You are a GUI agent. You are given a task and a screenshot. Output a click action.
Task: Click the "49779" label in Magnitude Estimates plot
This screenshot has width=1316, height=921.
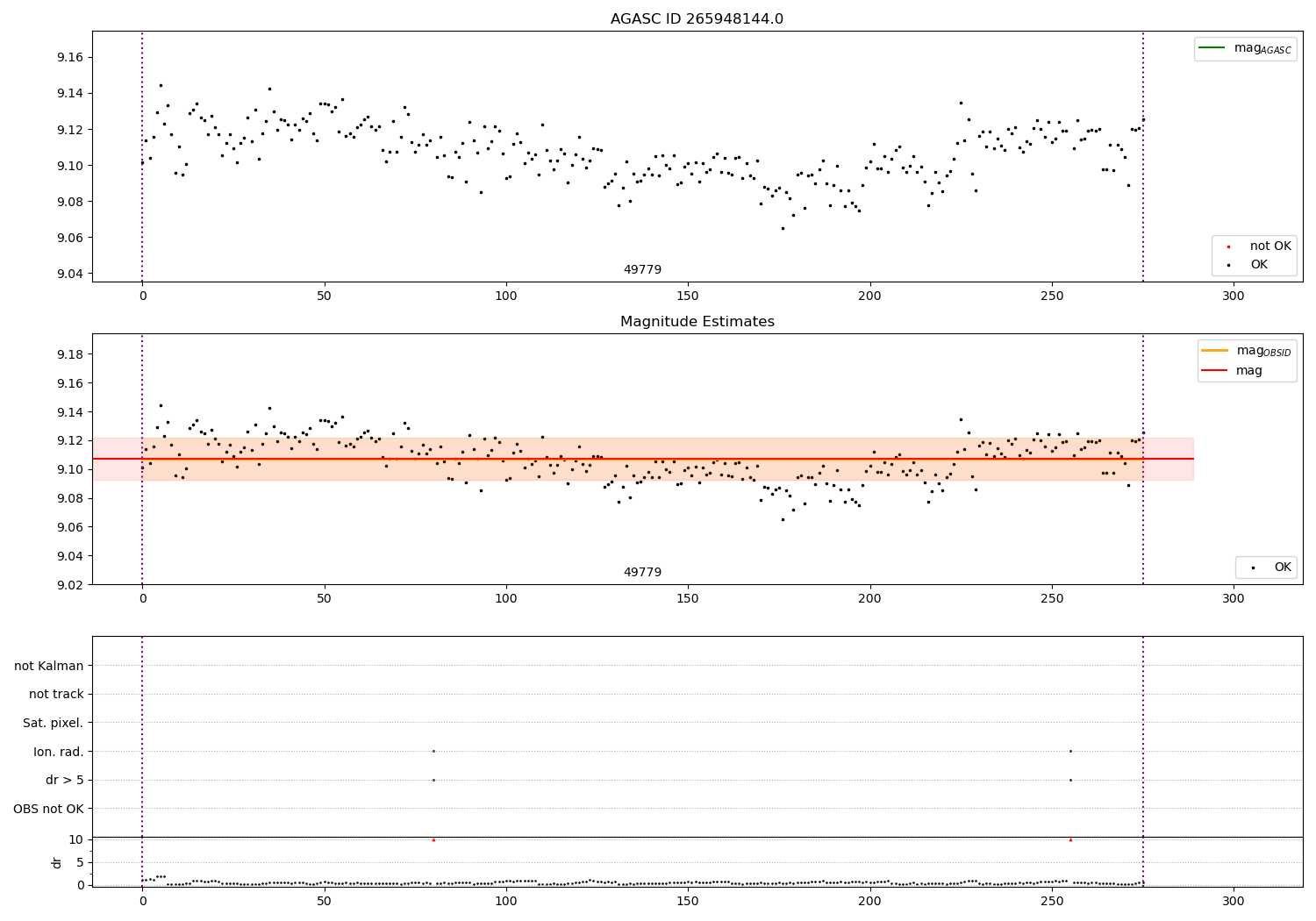click(642, 573)
